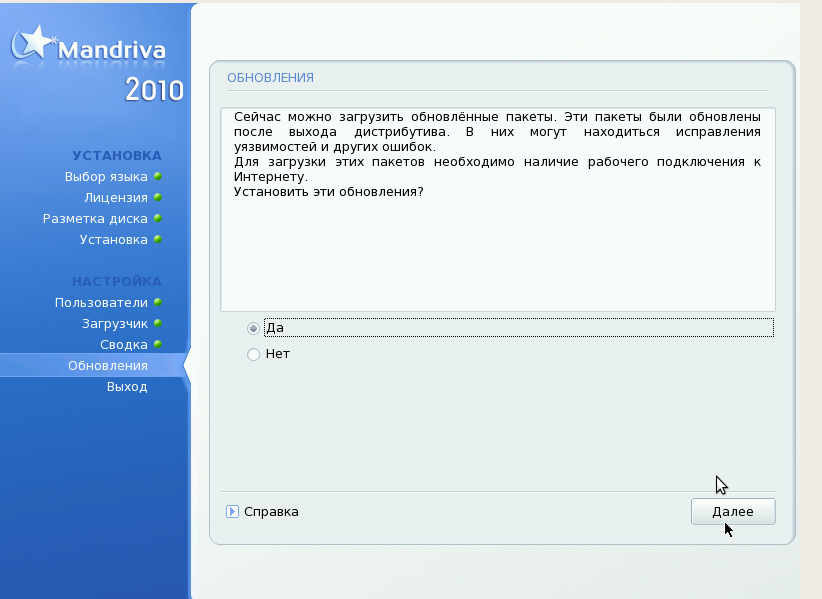Click green dot next to "Сводка"

[158, 344]
